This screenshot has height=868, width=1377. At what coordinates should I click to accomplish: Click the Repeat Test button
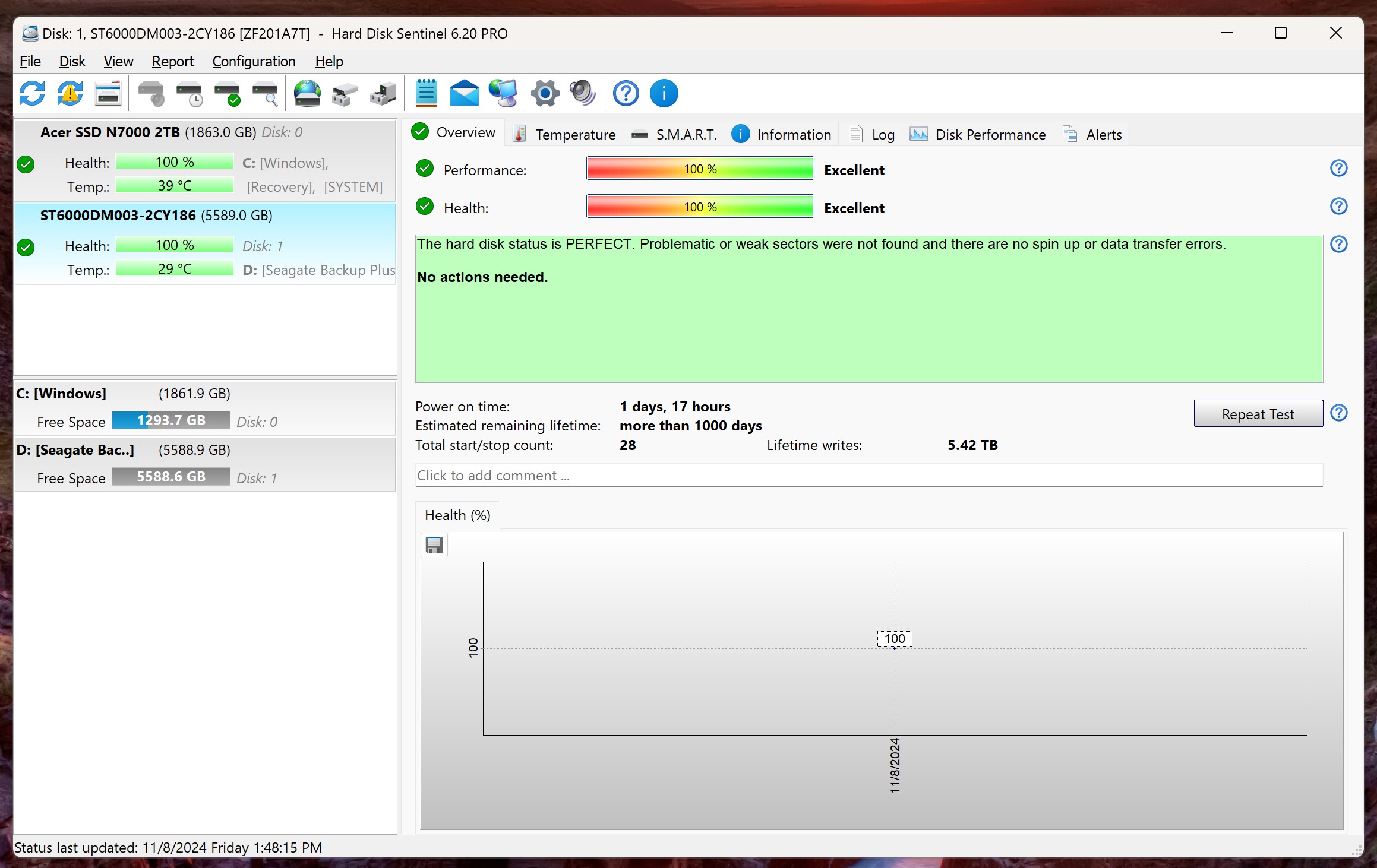point(1258,414)
